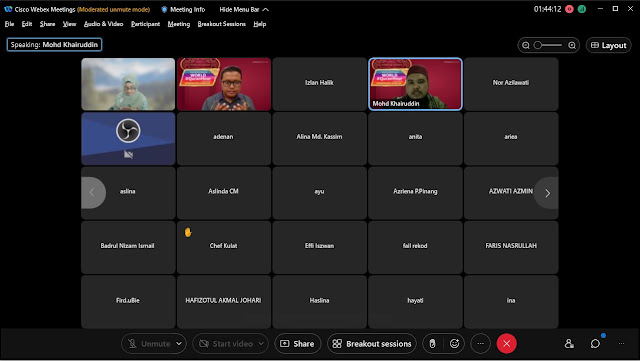This screenshot has width=640, height=361.
Task: Open the Meeting menu
Action: 179,24
